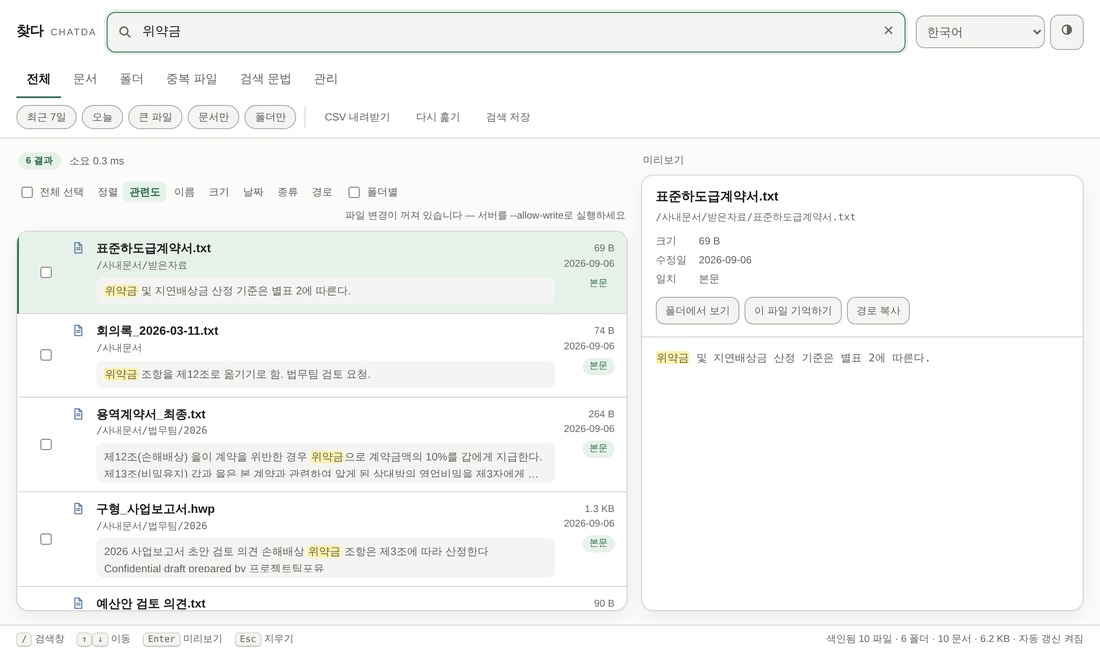Image resolution: width=1100 pixels, height=654 pixels.
Task: Click the Enter 미리보기 shortcut hint
Action: (x=182, y=639)
